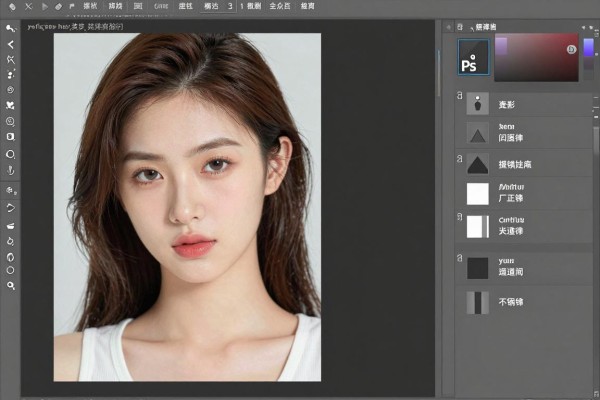This screenshot has width=600, height=400.
Task: Click the play triangle in top bar
Action: pyautogui.click(x=44, y=6)
